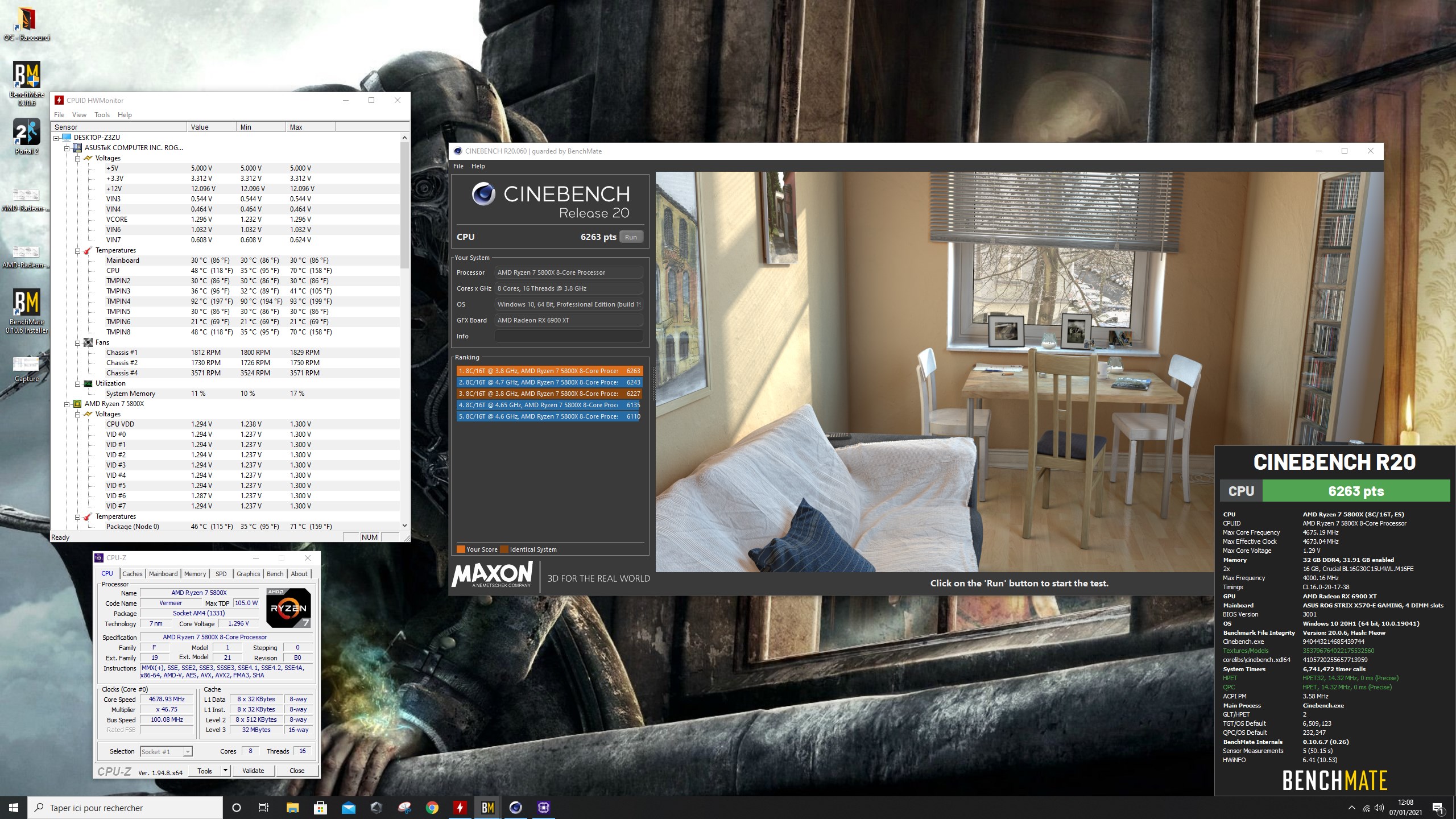1456x819 pixels.
Task: Click the CPU-Z Tools button
Action: click(x=205, y=771)
